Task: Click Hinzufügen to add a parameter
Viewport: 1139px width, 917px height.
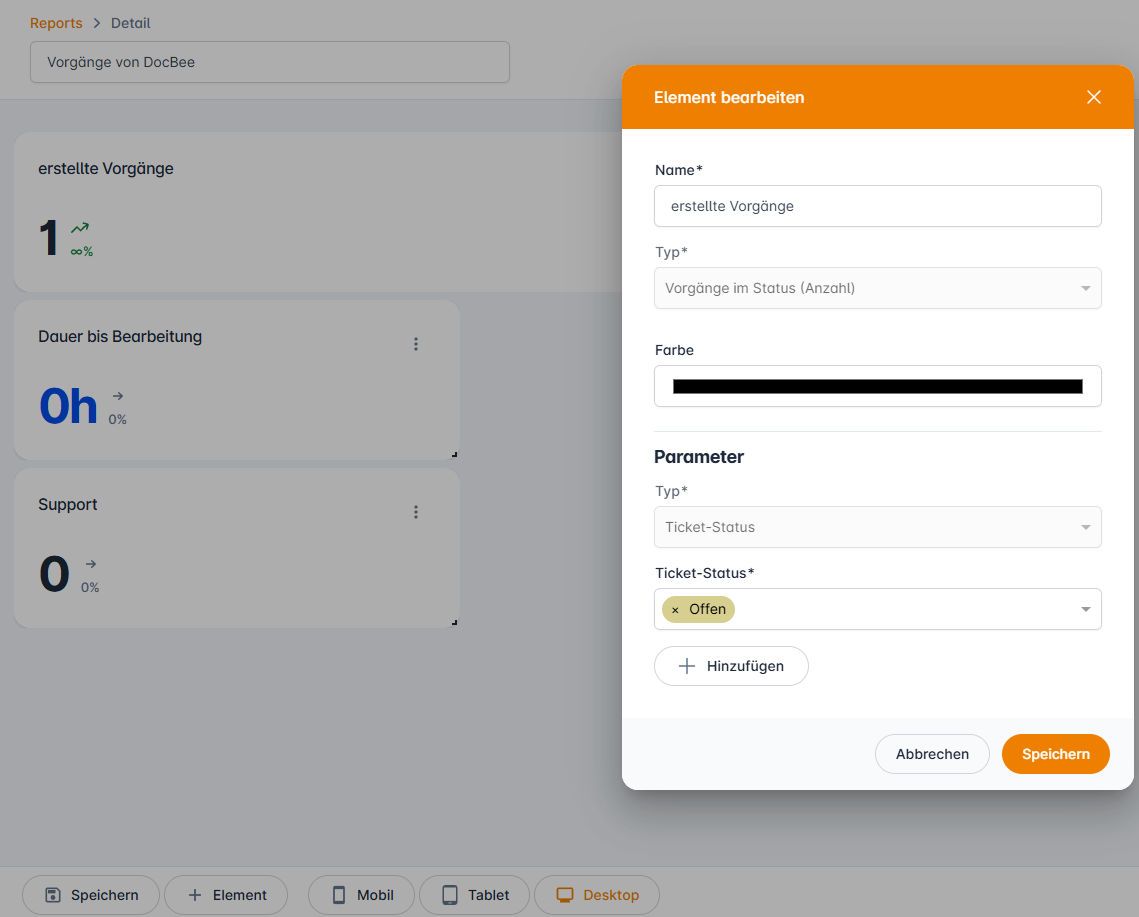Action: [731, 666]
